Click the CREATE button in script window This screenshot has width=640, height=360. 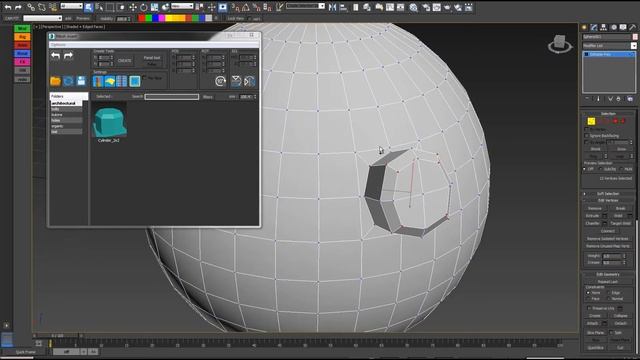coord(124,60)
